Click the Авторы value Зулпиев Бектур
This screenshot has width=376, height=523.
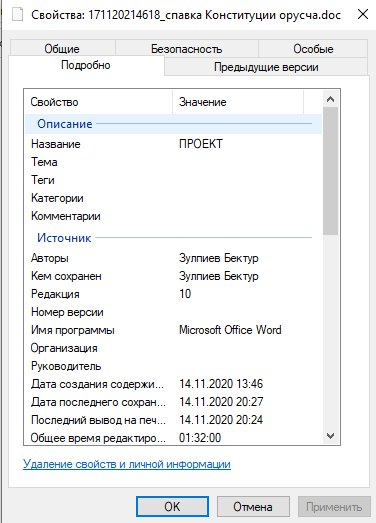point(219,258)
